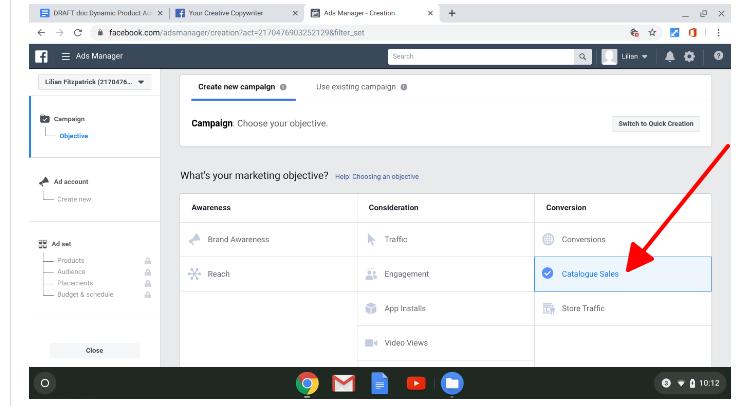Select the Catalogue Sales objective
The width and height of the screenshot is (748, 406).
[623, 274]
